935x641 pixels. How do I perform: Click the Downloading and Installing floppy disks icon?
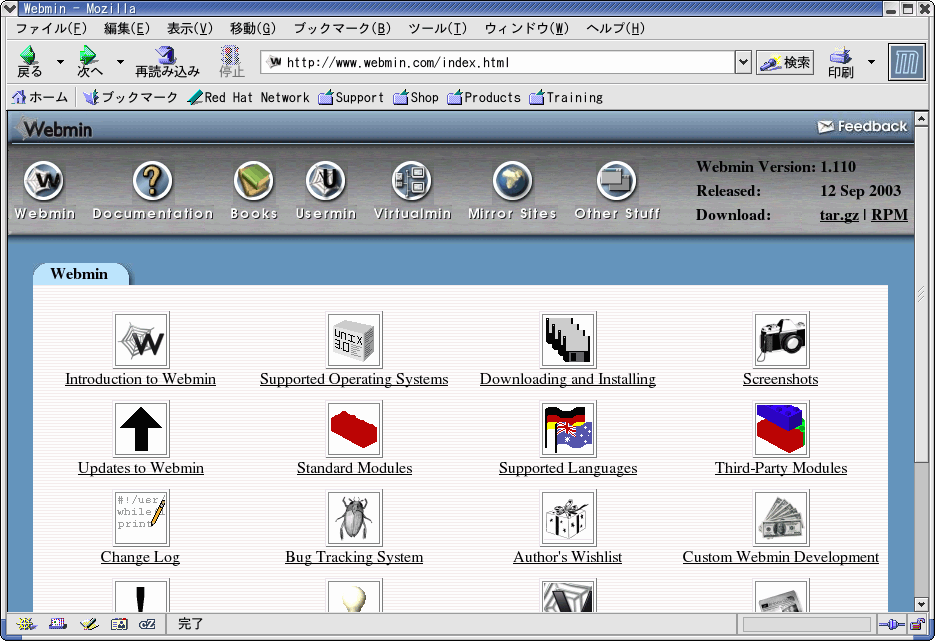(x=568, y=340)
